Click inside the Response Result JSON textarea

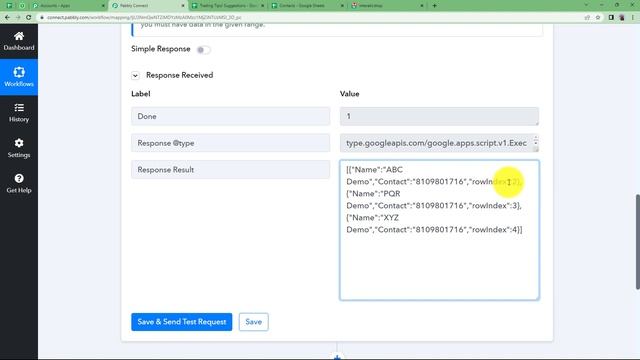[439, 230]
